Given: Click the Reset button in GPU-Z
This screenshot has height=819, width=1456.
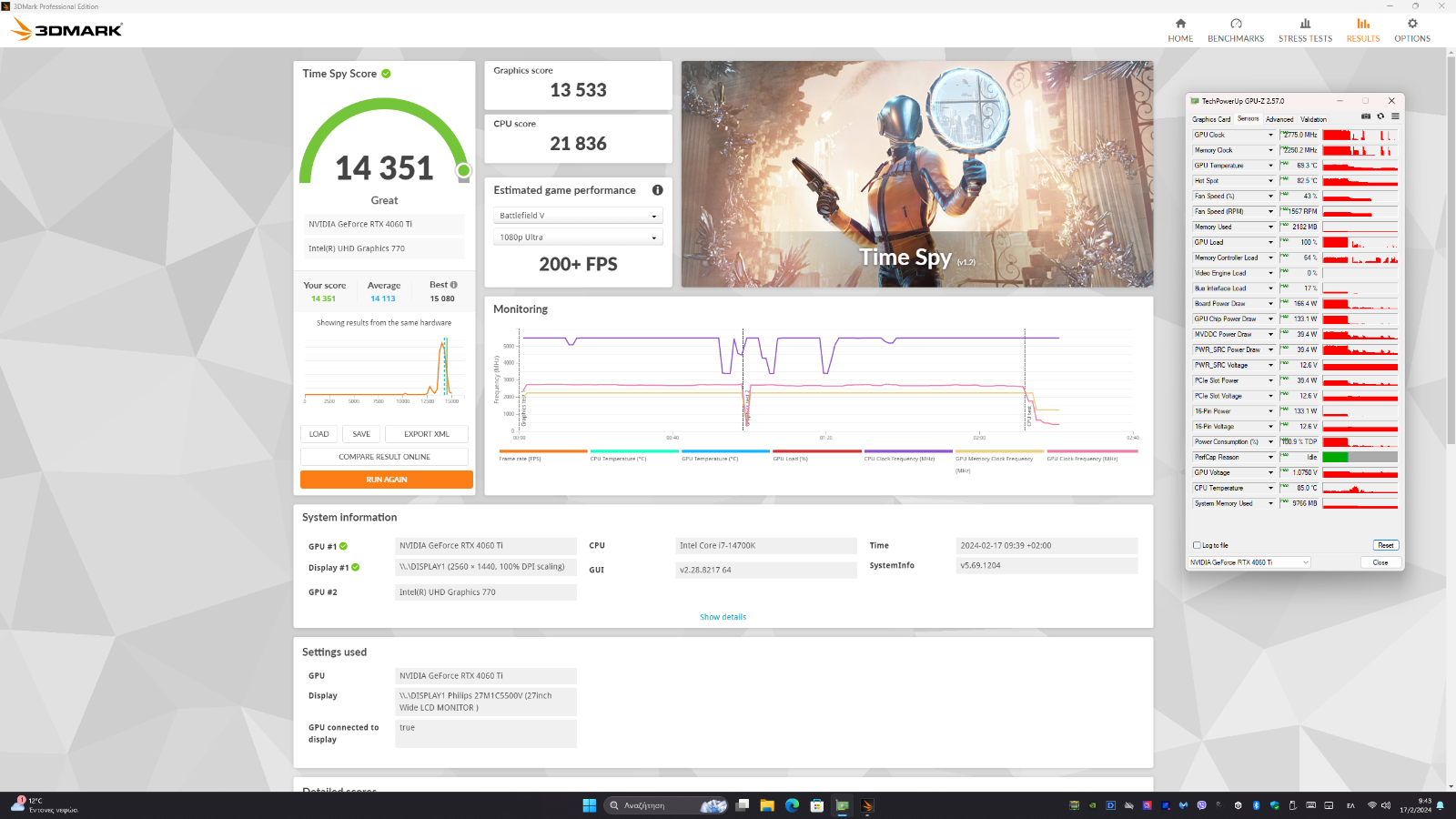Looking at the screenshot, I should pyautogui.click(x=1385, y=545).
